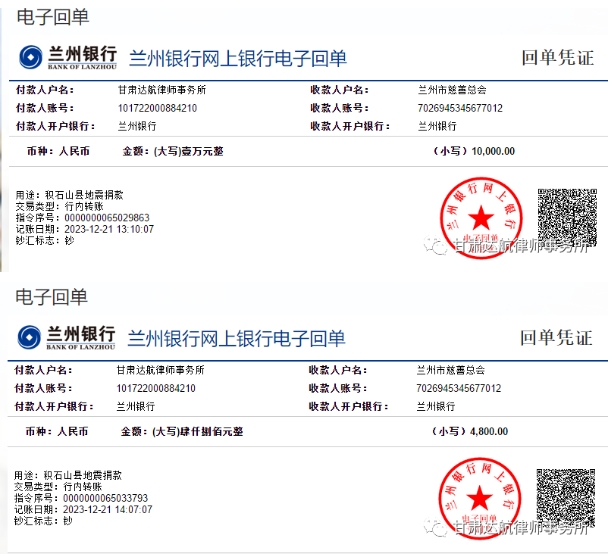Click the purpose 积石山县地震捐款 on the 4,800.00 receipt
This screenshot has height=557, width=612.
(x=82, y=475)
